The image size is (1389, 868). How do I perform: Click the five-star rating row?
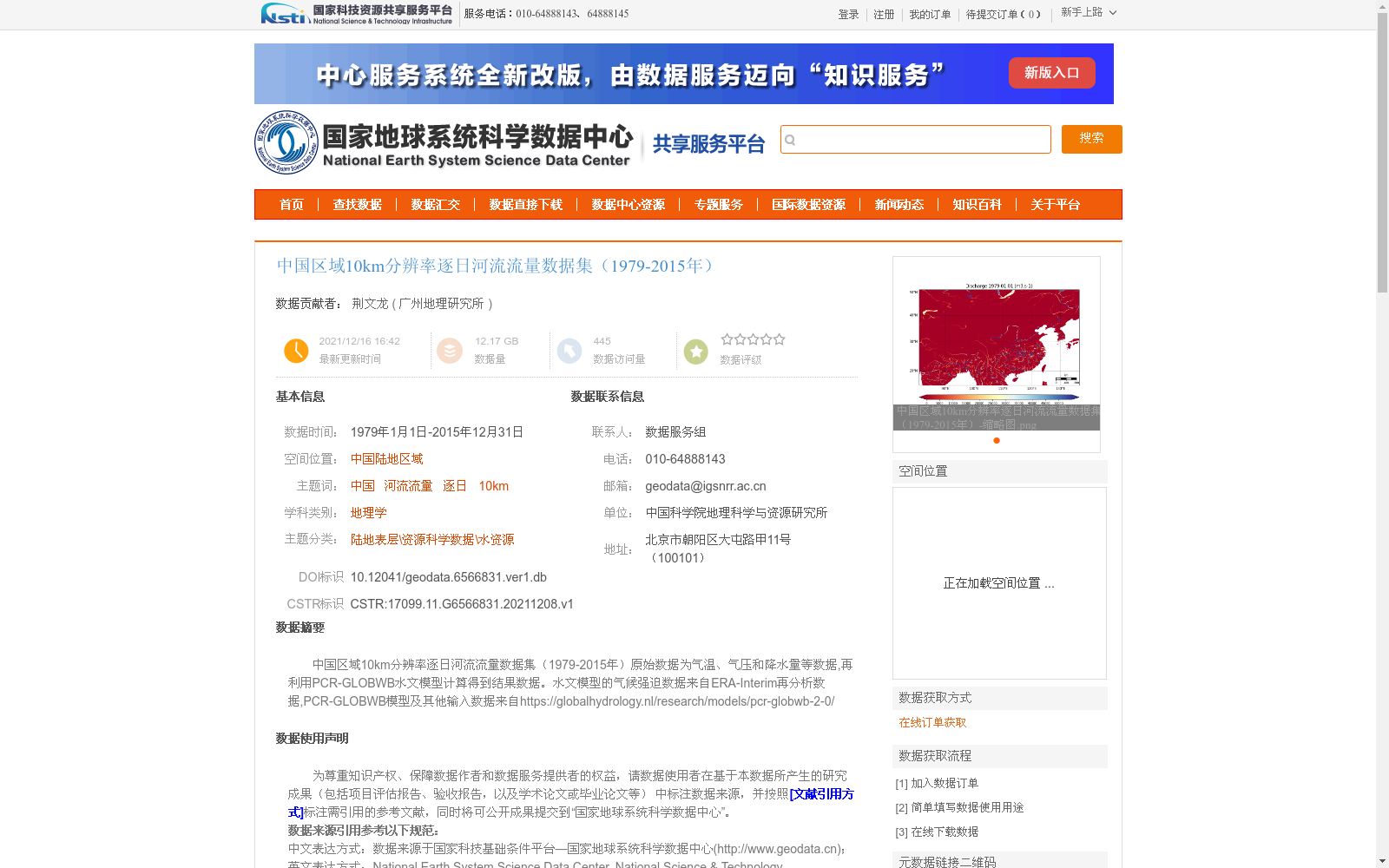pyautogui.click(x=753, y=339)
